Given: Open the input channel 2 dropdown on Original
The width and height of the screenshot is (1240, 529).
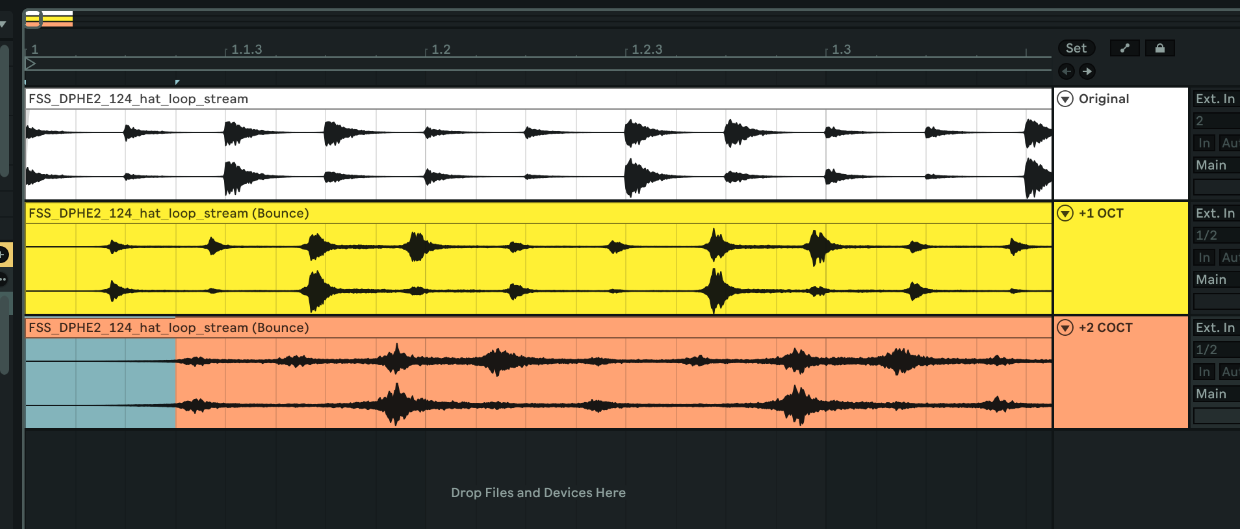Looking at the screenshot, I should coord(1215,121).
